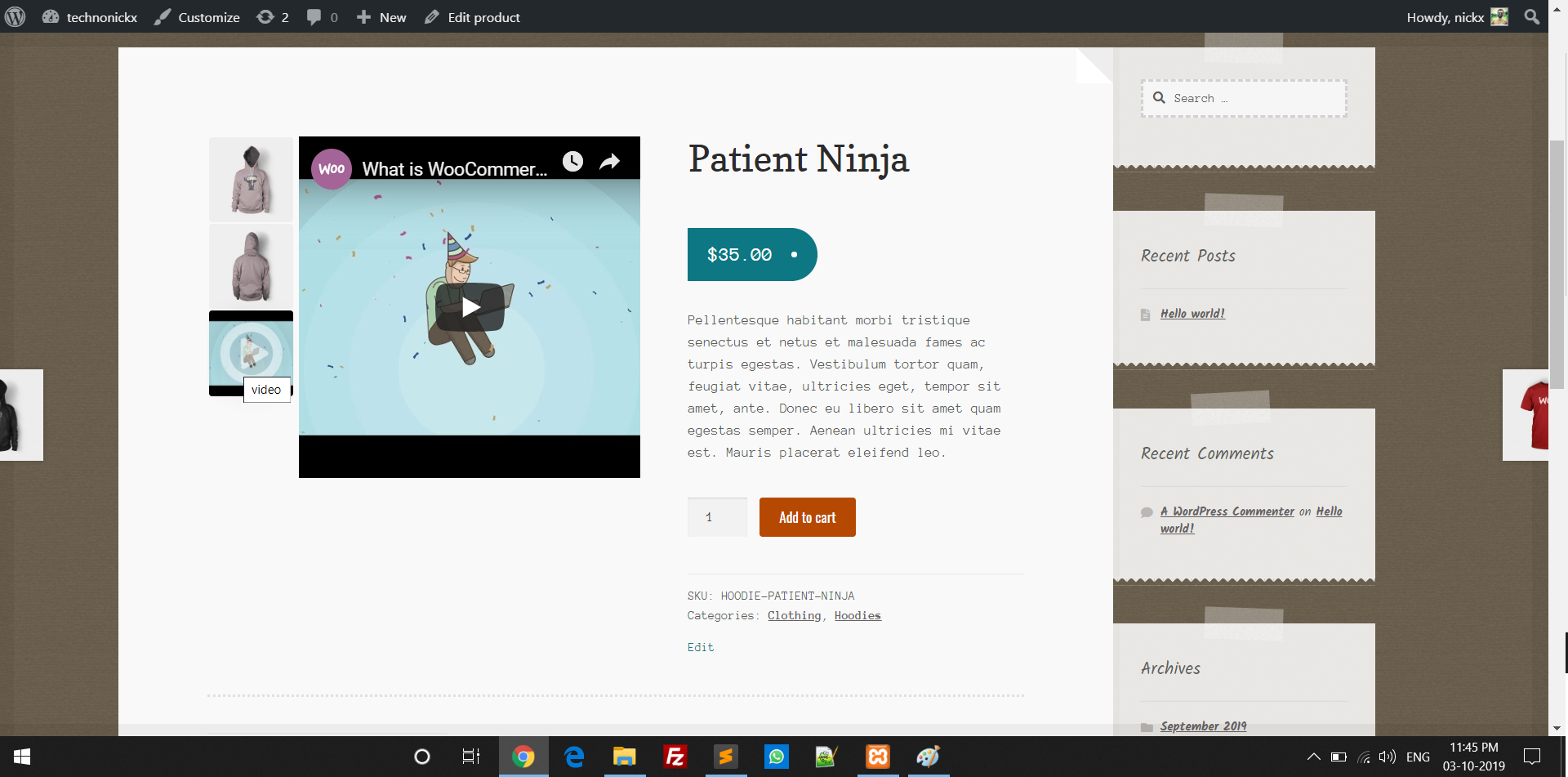Go to previous product black hoodie thumbnail
This screenshot has height=777, width=1568.
[21, 415]
